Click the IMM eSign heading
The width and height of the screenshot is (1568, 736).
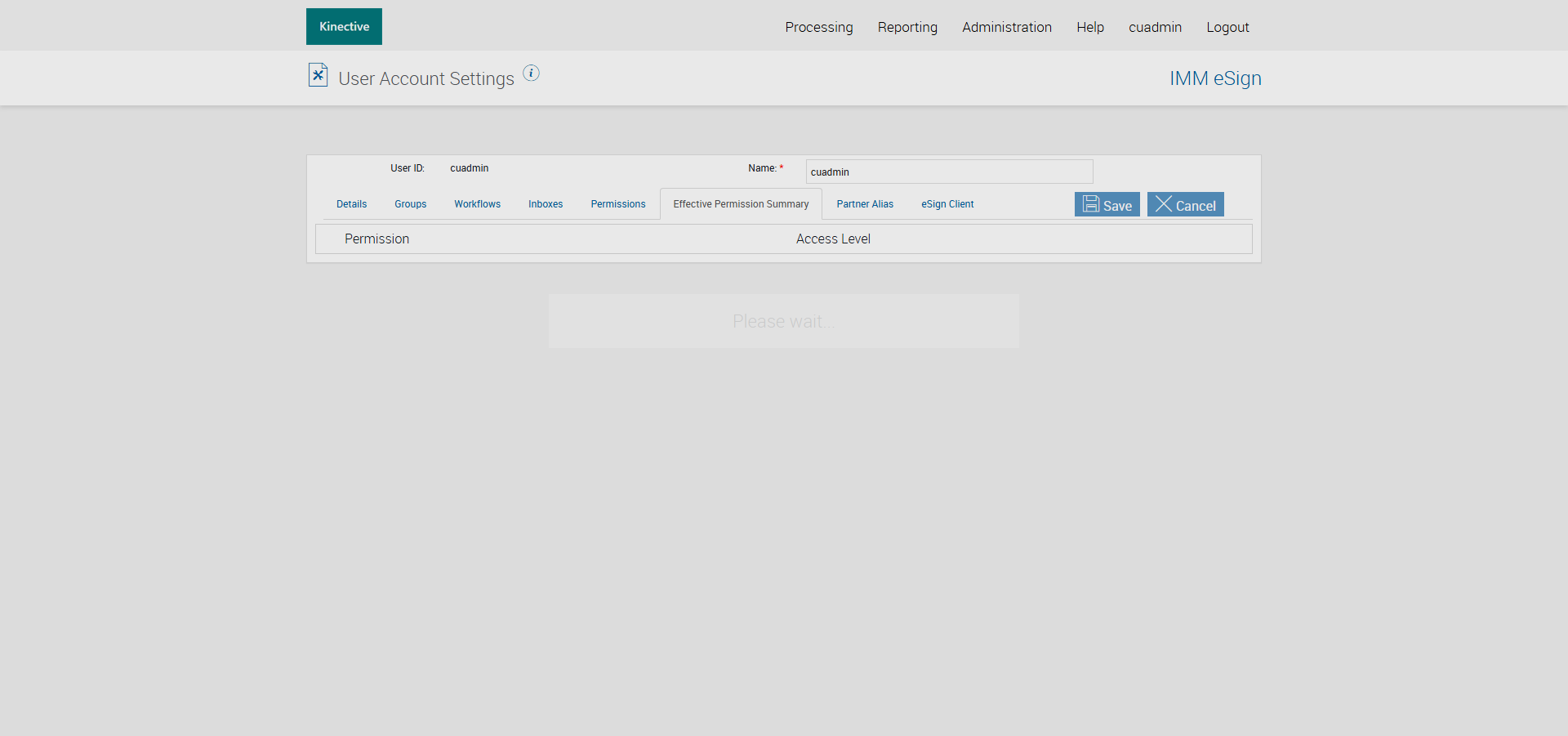click(1215, 78)
